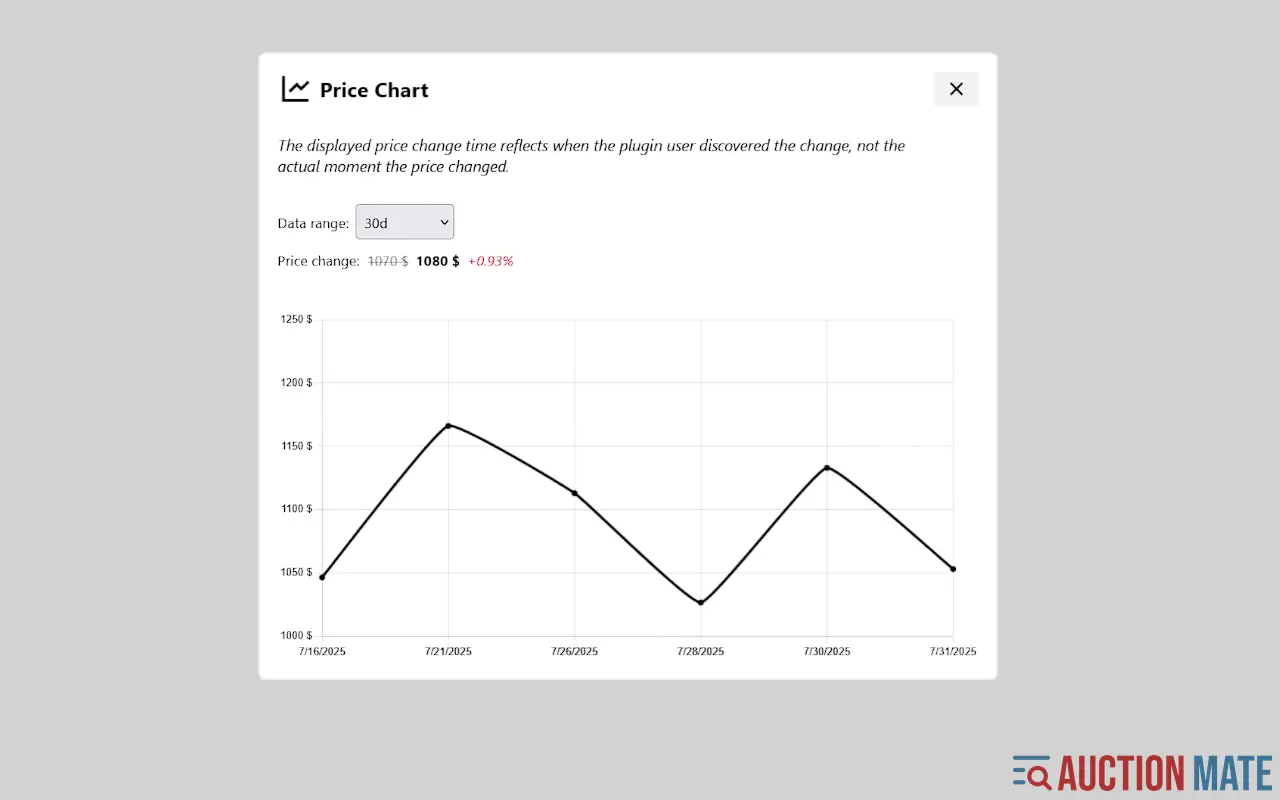
Task: Click the Price Chart title text
Action: pos(373,90)
